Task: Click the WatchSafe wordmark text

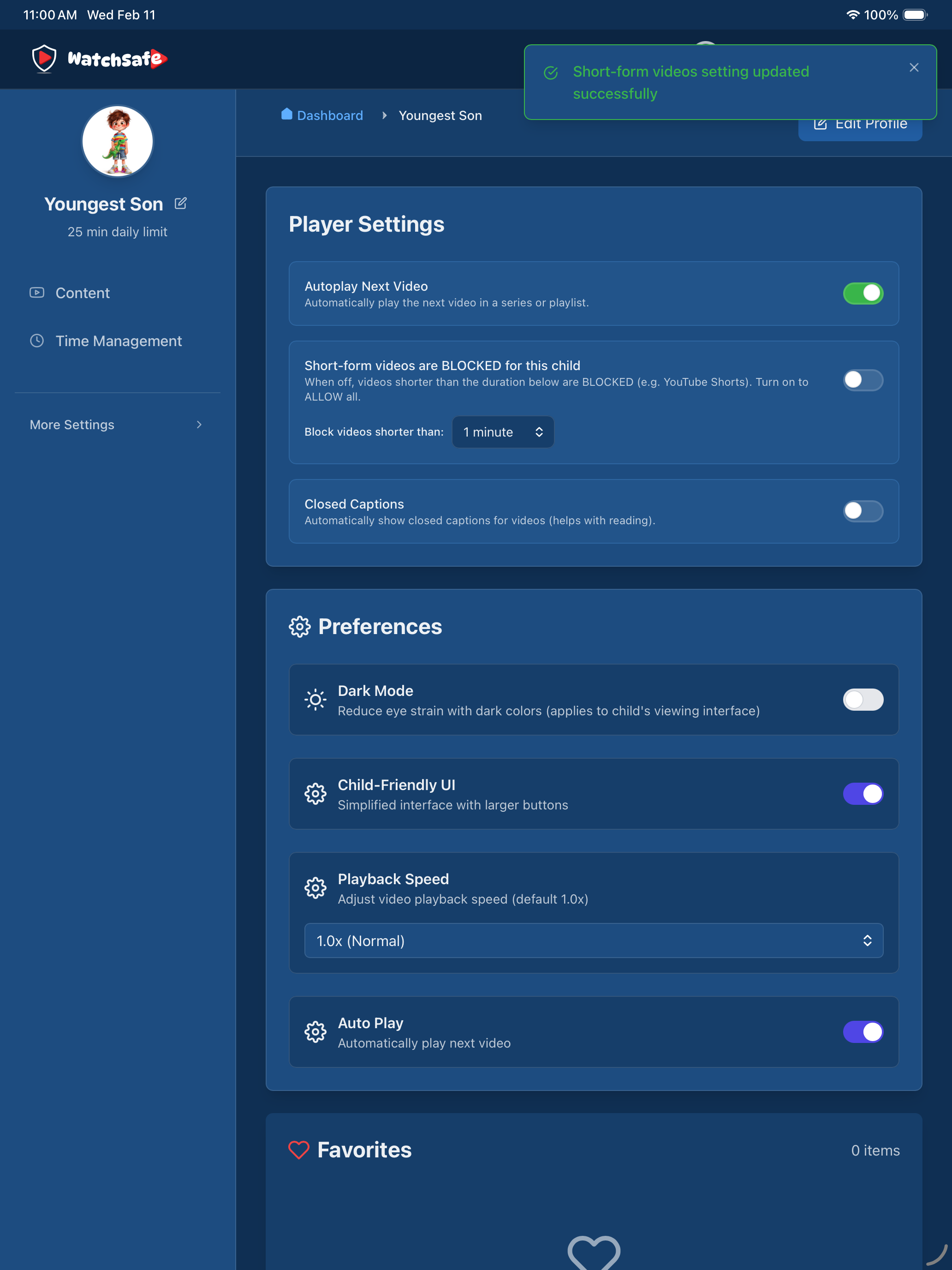Action: point(117,59)
